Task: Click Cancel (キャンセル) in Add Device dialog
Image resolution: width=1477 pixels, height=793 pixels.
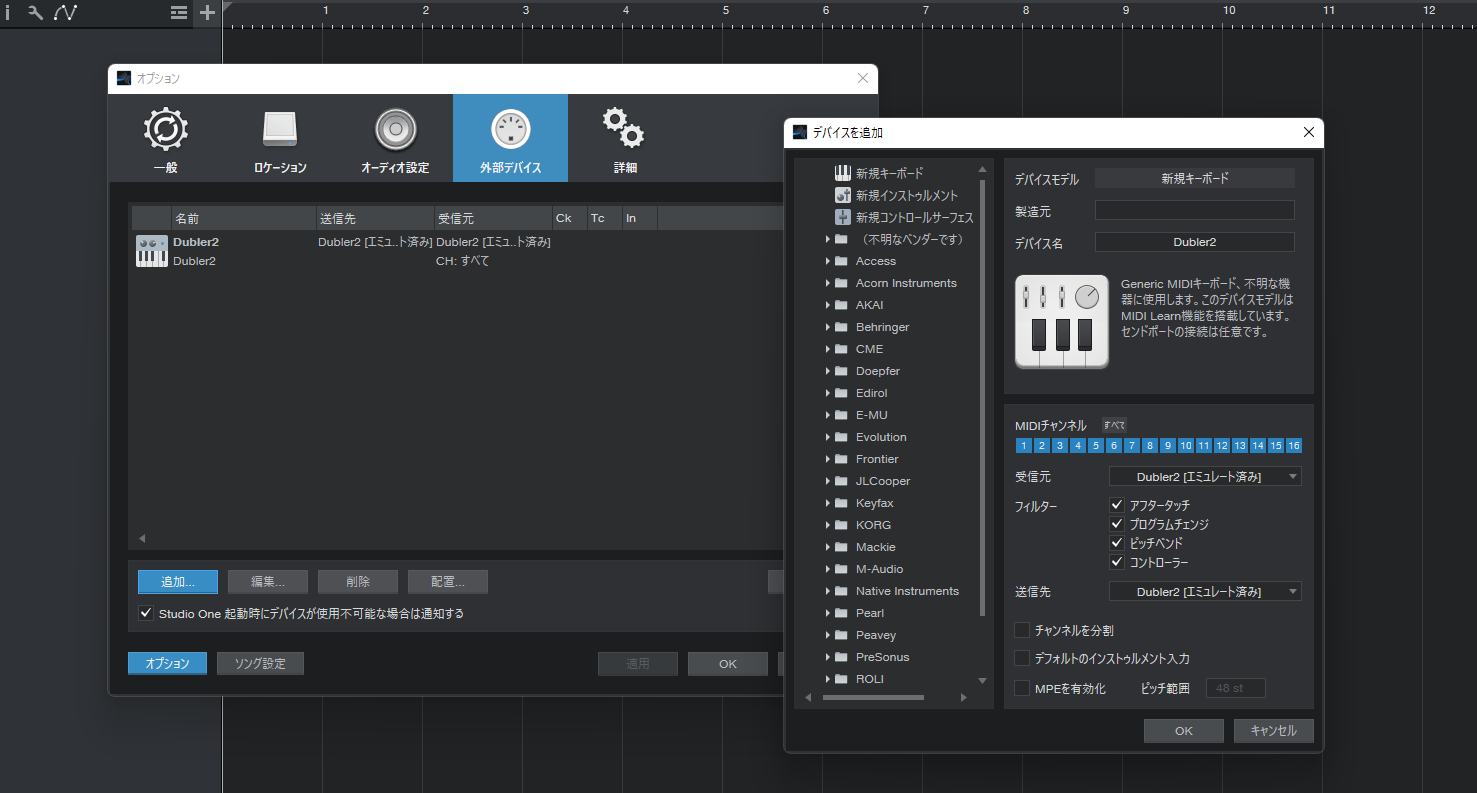Action: tap(1274, 731)
